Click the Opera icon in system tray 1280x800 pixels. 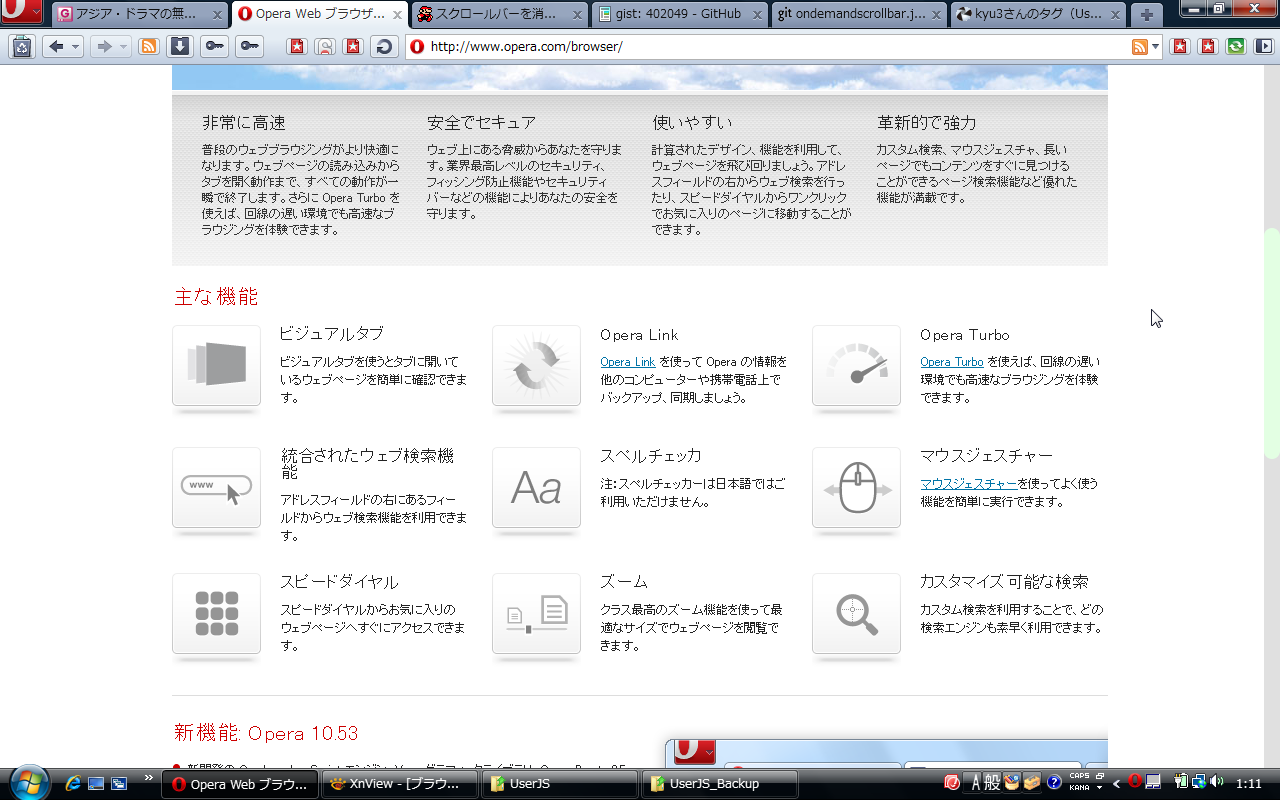point(1135,781)
